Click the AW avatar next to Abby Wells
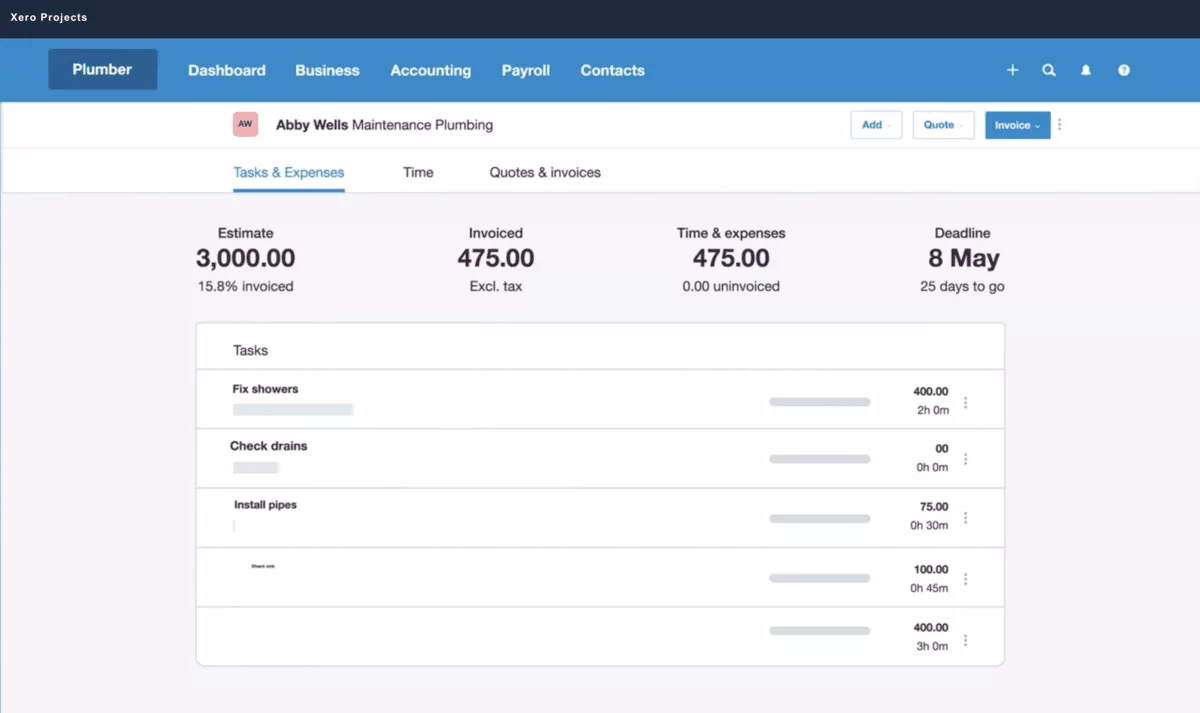 [x=245, y=124]
